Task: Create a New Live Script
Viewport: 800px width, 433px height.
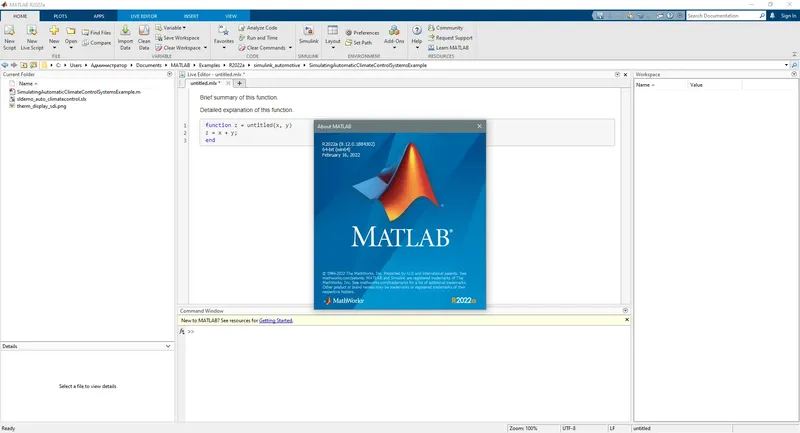Action: 32,37
